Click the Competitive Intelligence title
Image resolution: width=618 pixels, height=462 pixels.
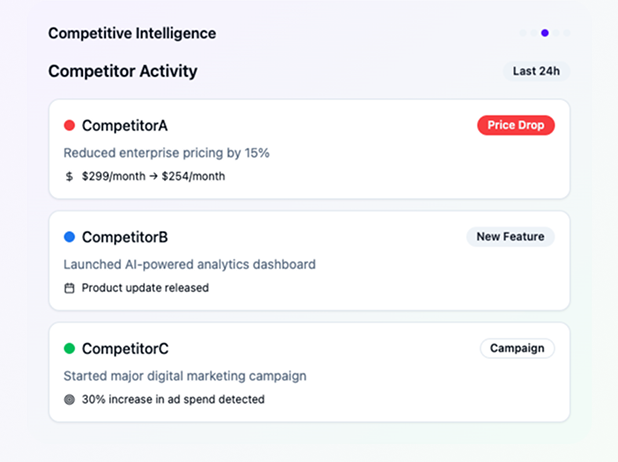click(131, 33)
